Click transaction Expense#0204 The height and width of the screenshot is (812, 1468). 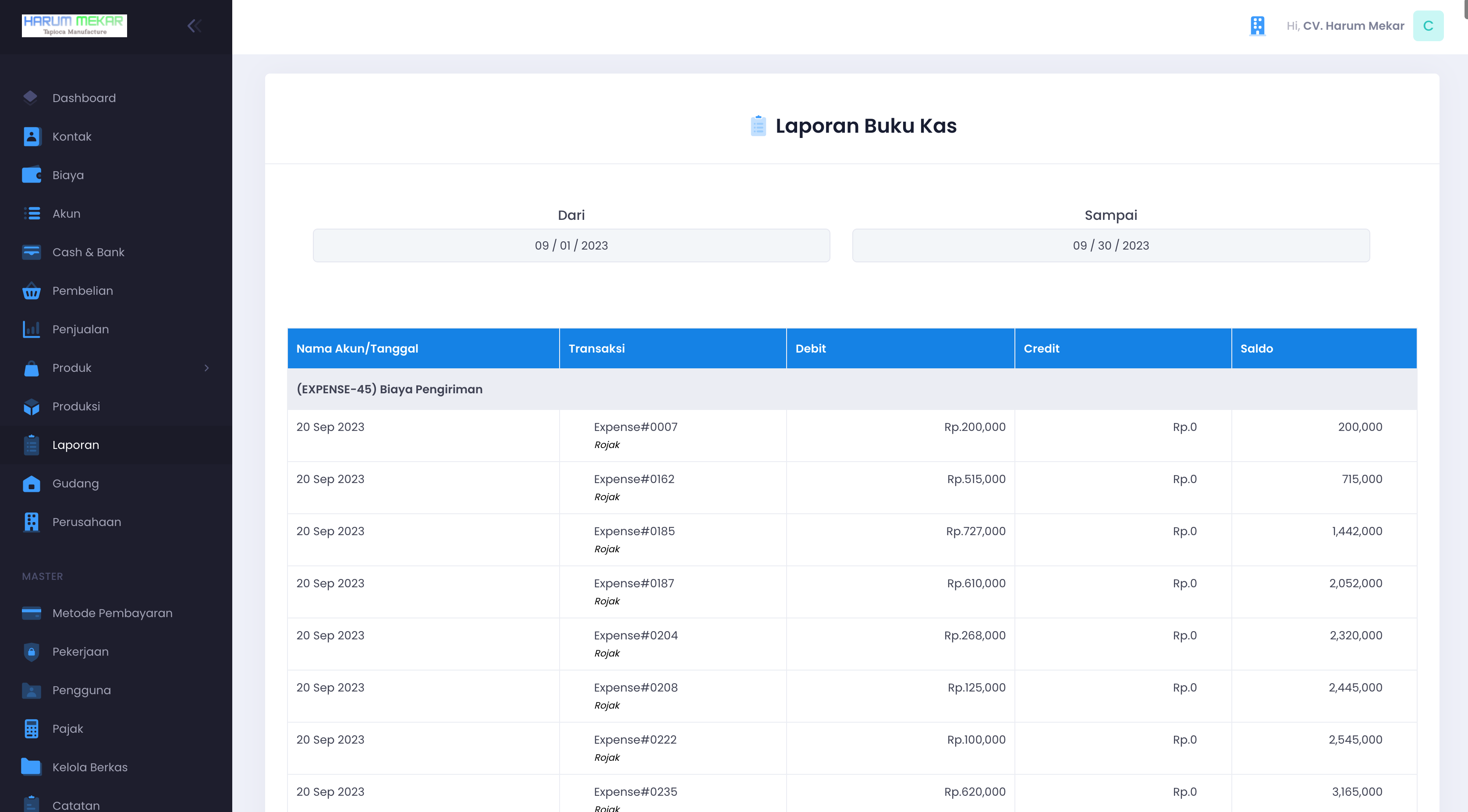tap(635, 635)
